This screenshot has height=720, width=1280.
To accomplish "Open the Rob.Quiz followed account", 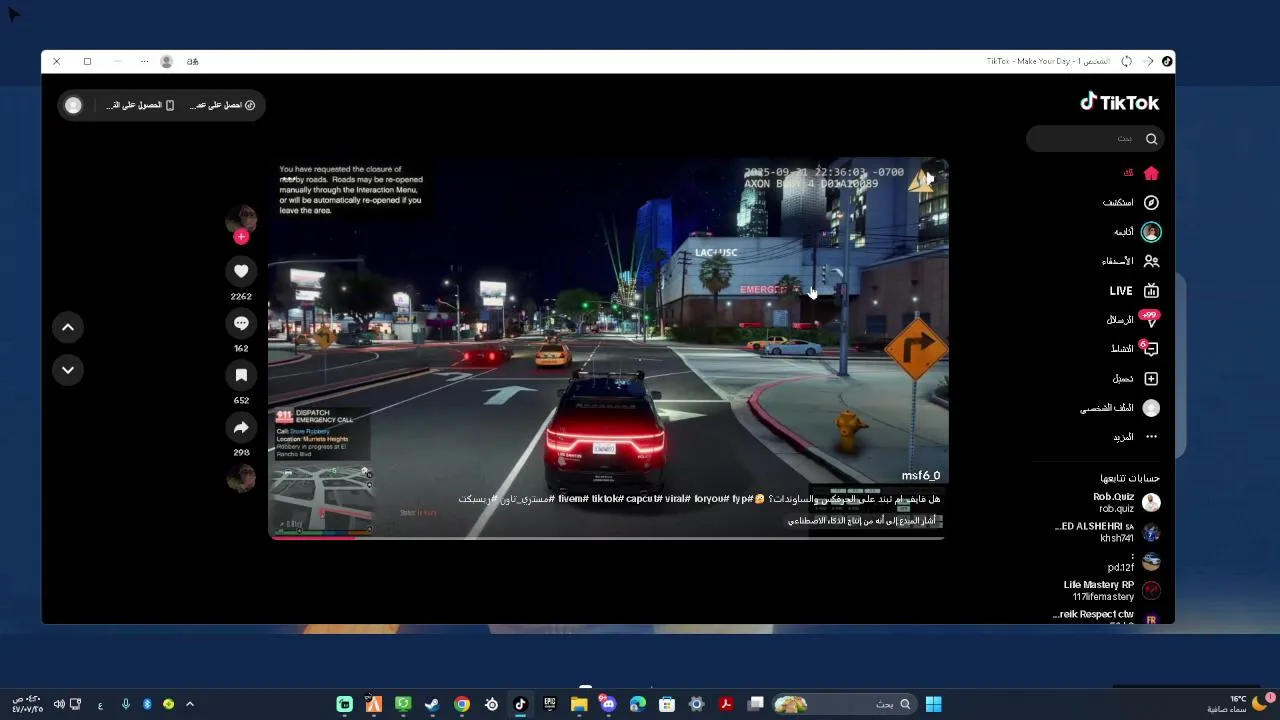I will [1125, 502].
